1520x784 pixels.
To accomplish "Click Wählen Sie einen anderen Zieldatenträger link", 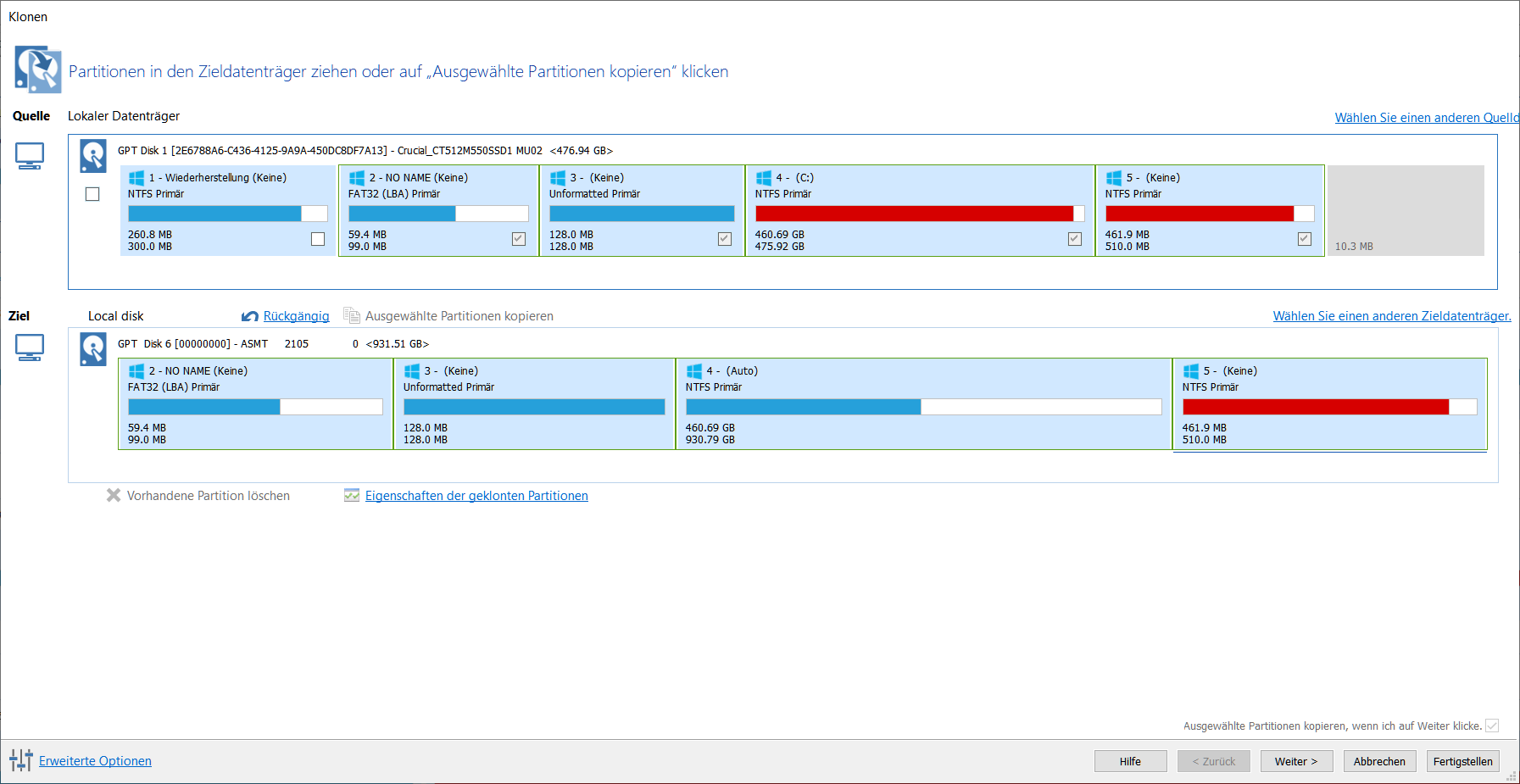I will 1392,316.
